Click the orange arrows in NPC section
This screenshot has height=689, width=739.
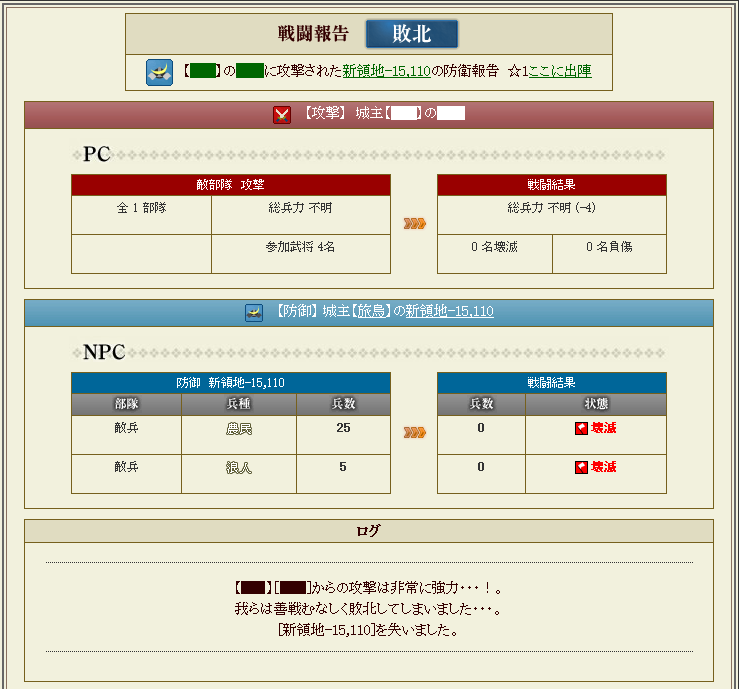tap(414, 432)
